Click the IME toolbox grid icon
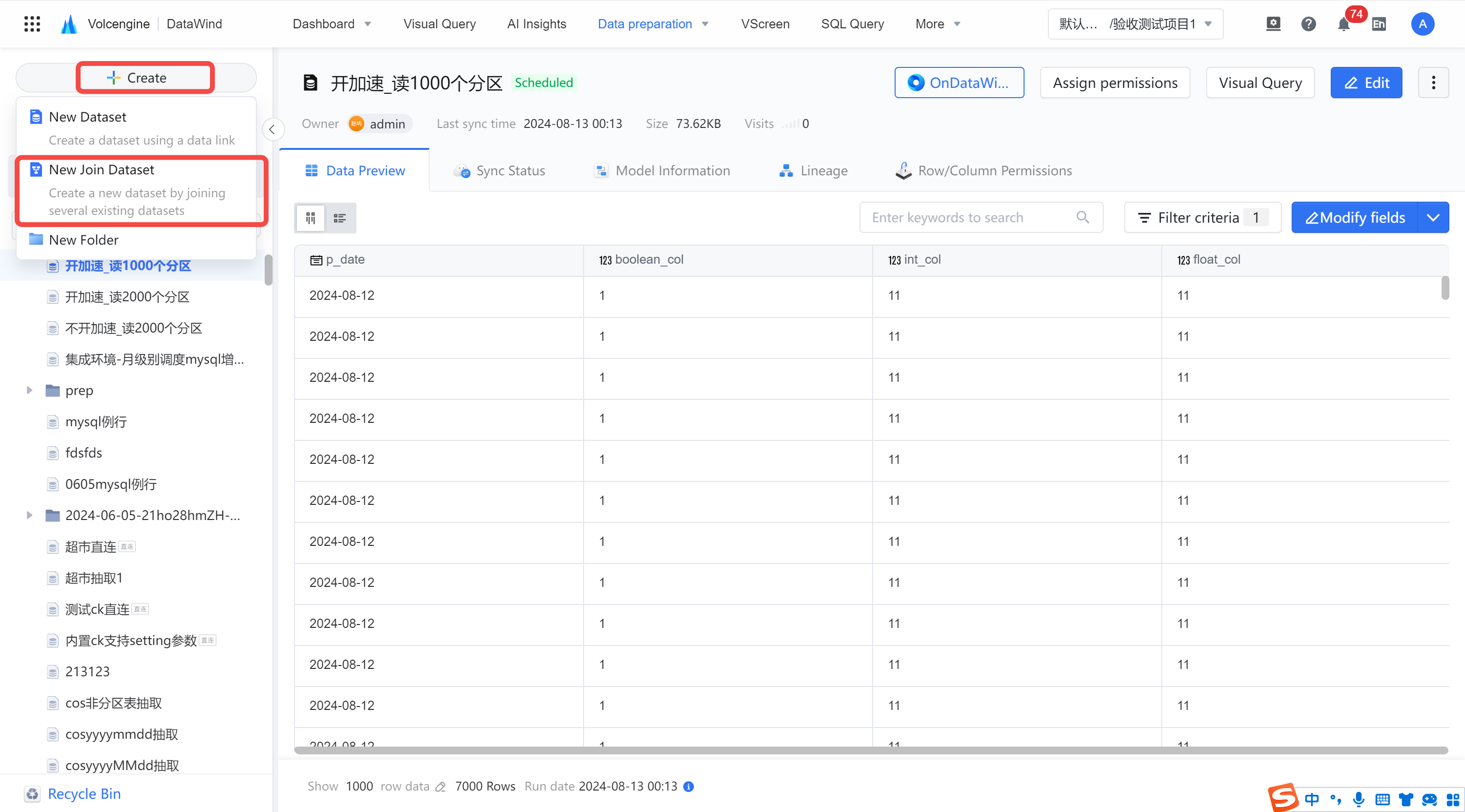This screenshot has height=812, width=1465. click(1452, 799)
